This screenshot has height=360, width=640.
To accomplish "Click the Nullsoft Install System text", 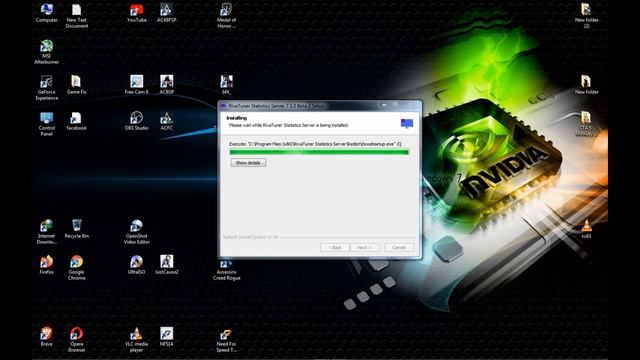I will pyautogui.click(x=250, y=237).
